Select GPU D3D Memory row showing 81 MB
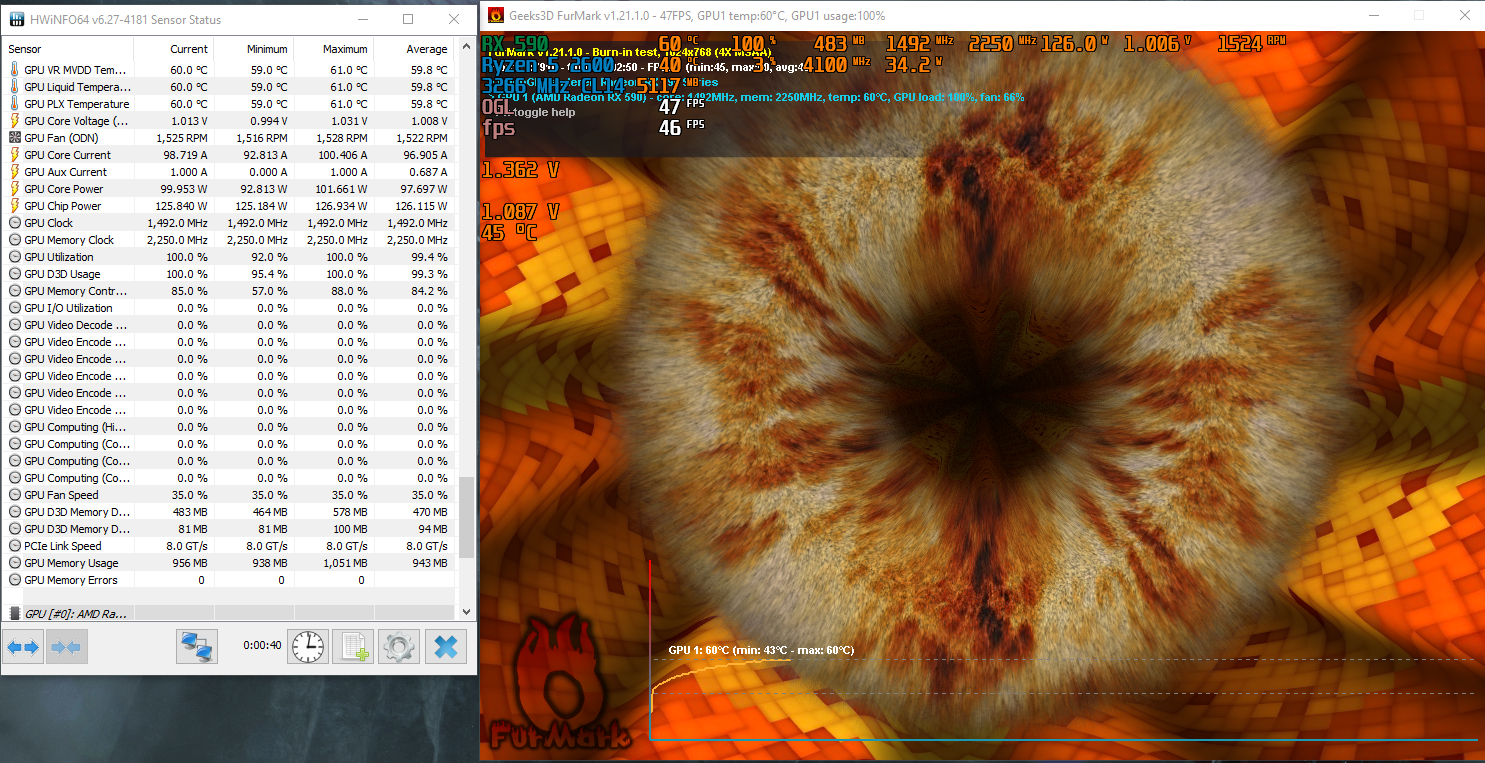Screen dimensions: 1485x763 [229, 529]
